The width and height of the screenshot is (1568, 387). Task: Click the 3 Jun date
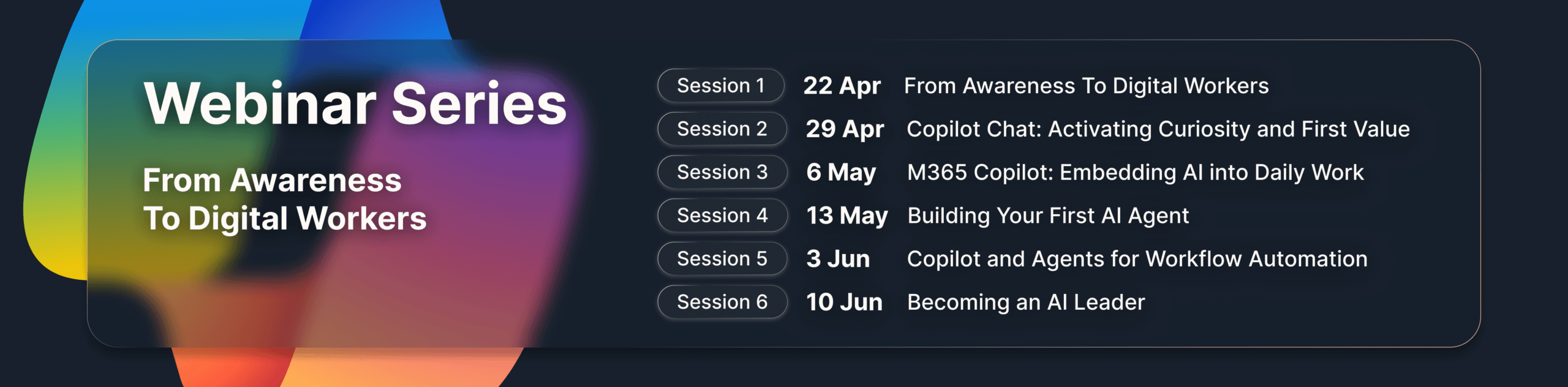(838, 259)
